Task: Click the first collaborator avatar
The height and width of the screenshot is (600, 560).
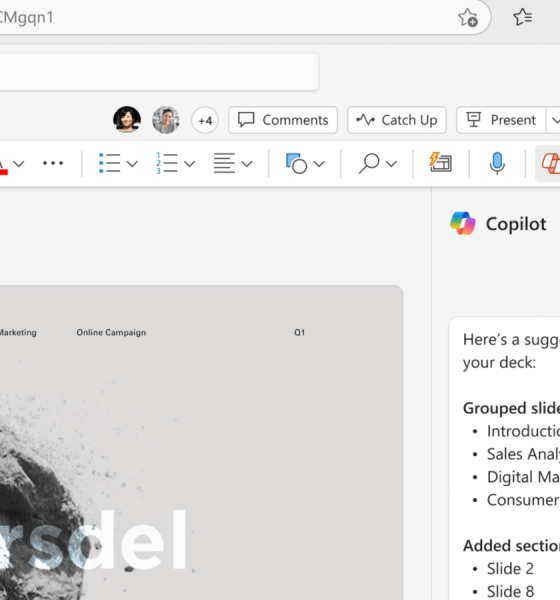Action: (x=127, y=120)
